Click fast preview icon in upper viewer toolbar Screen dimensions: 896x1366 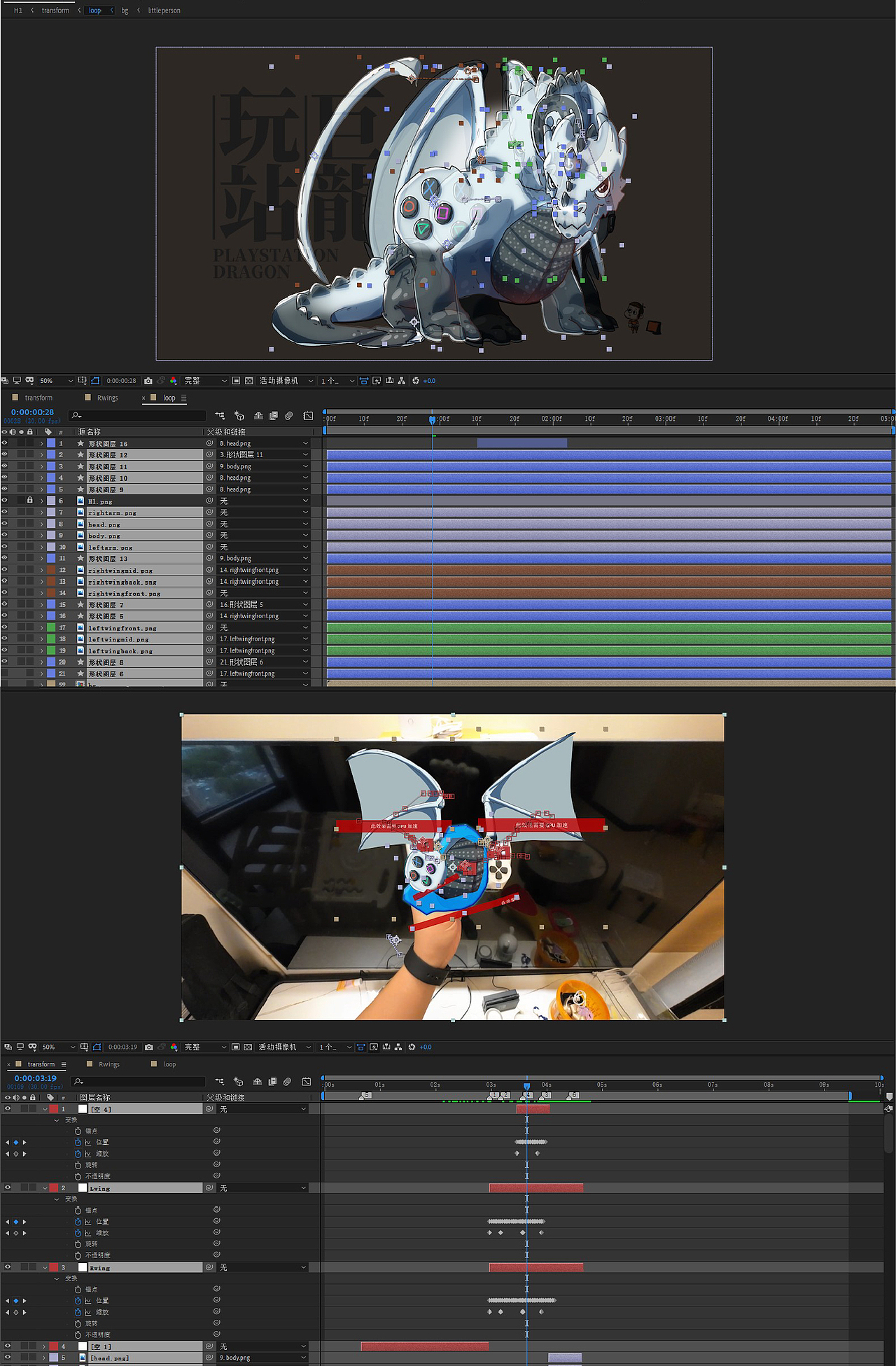(377, 381)
